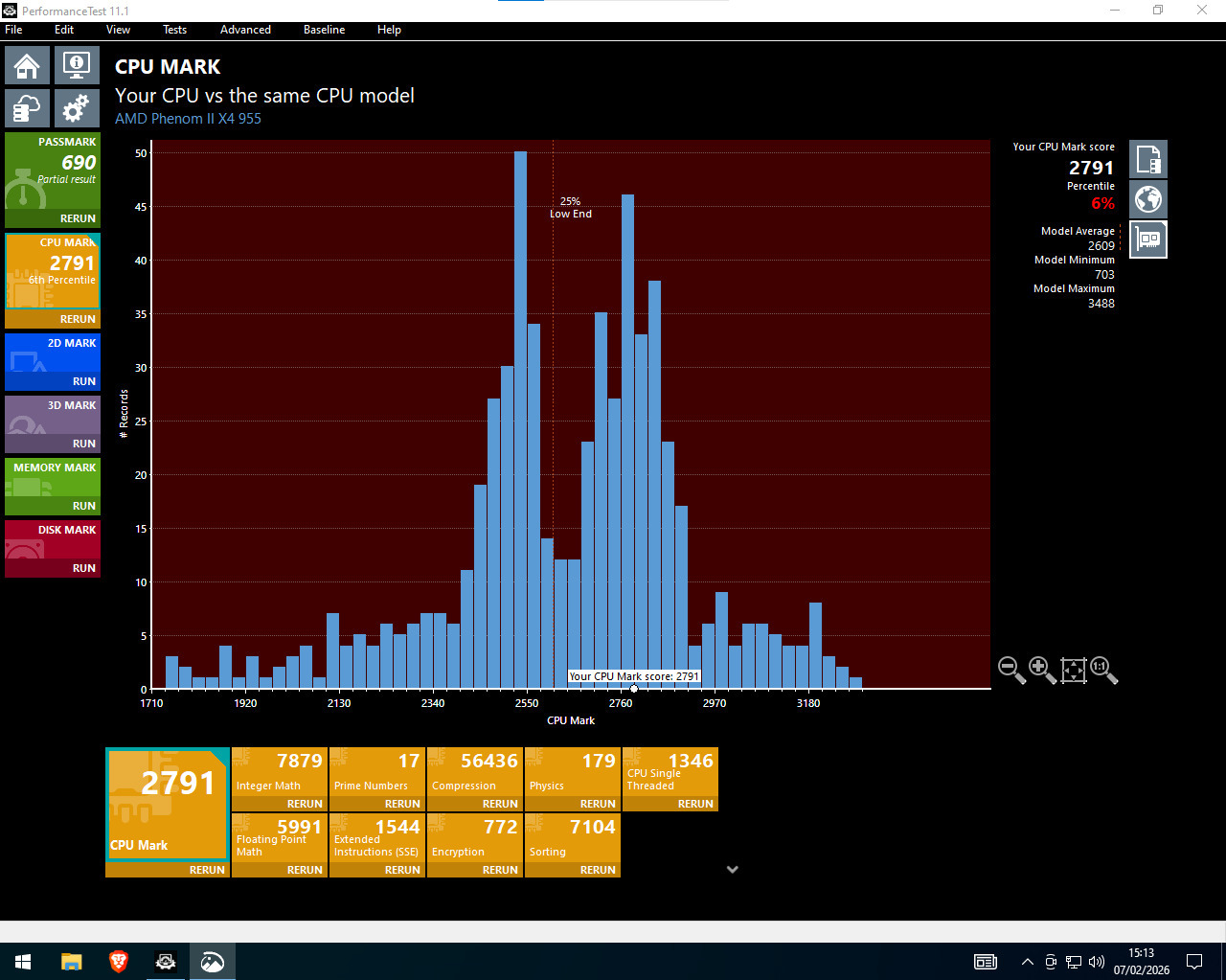The image size is (1226, 980).
Task: Rerun the Encryption test
Action: coord(500,870)
